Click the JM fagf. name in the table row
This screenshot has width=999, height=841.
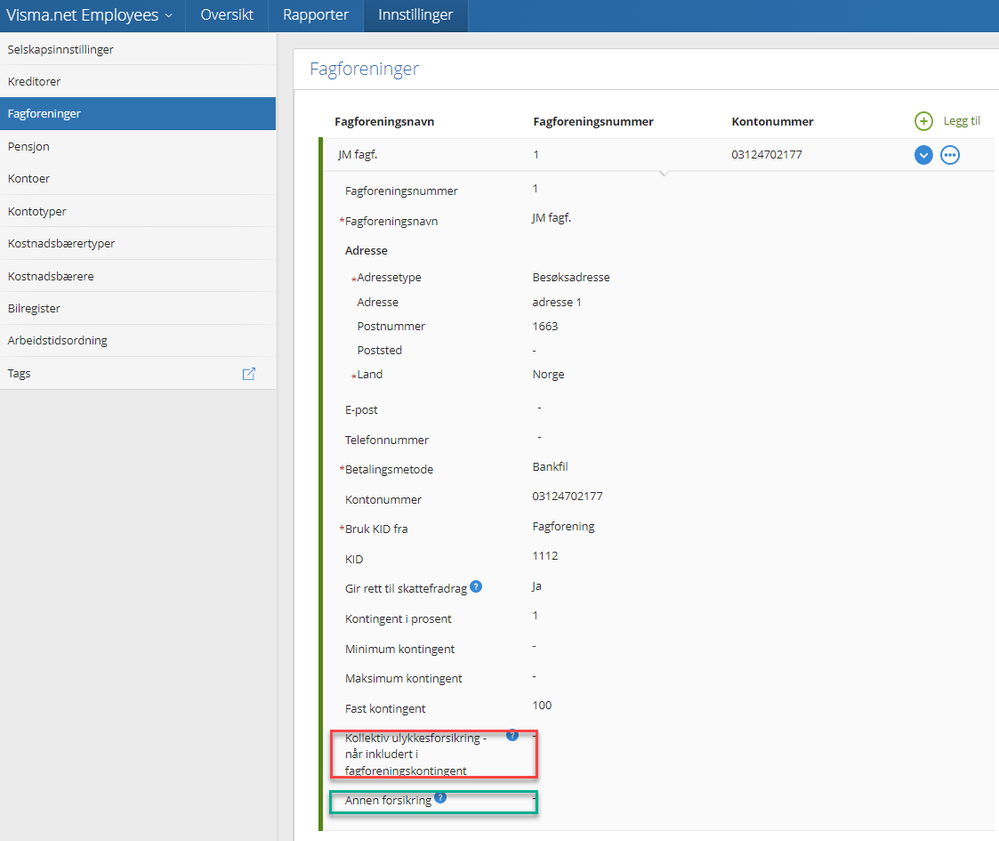357,155
